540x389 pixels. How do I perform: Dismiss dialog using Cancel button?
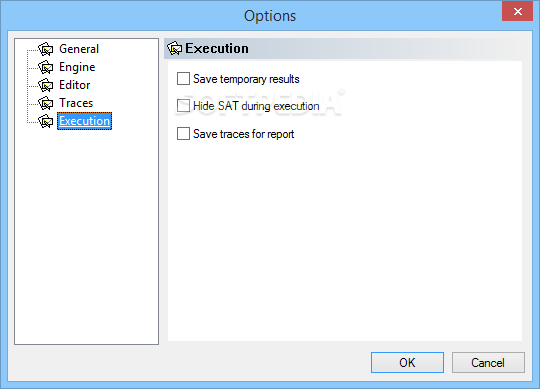point(488,362)
